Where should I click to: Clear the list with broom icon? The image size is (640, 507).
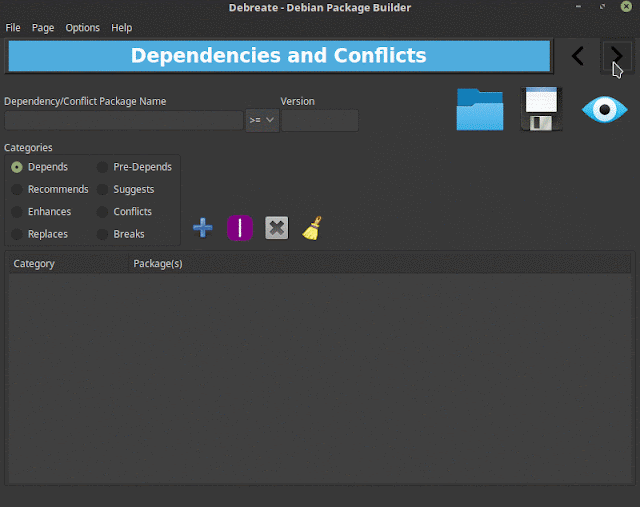(312, 228)
